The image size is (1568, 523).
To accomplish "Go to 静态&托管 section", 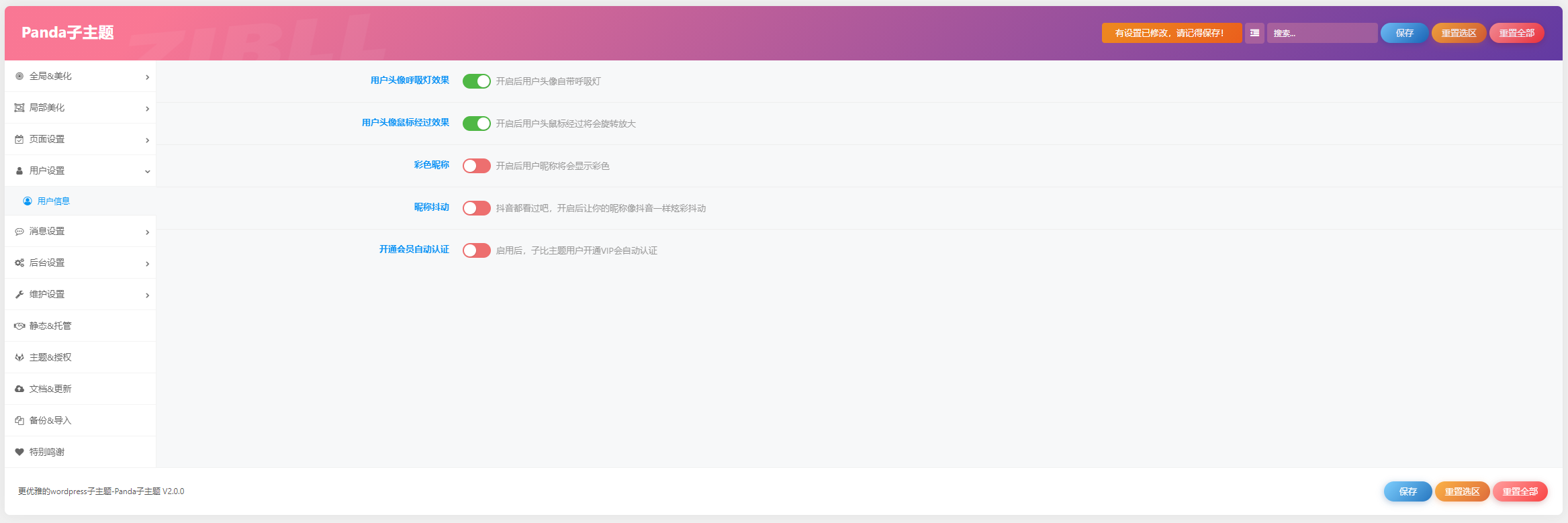I will [80, 326].
